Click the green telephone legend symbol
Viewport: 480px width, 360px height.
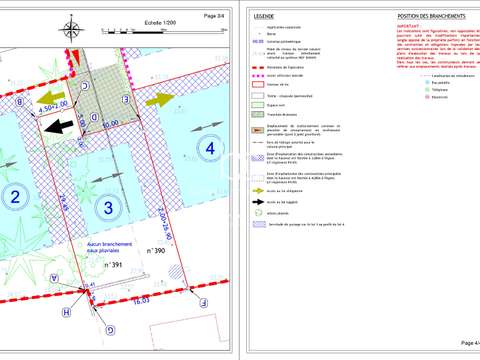427,90
